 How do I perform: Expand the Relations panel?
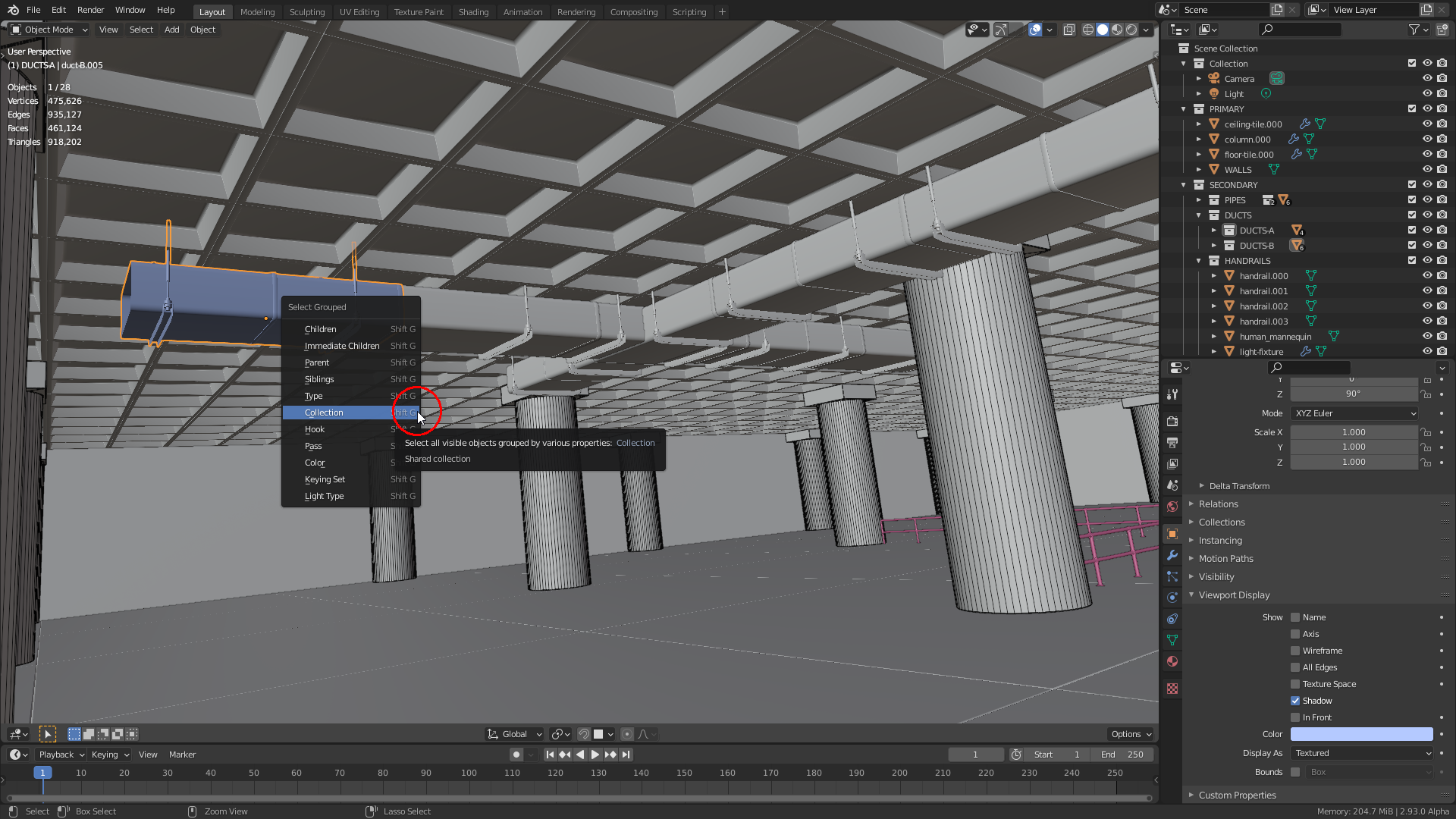(1218, 504)
